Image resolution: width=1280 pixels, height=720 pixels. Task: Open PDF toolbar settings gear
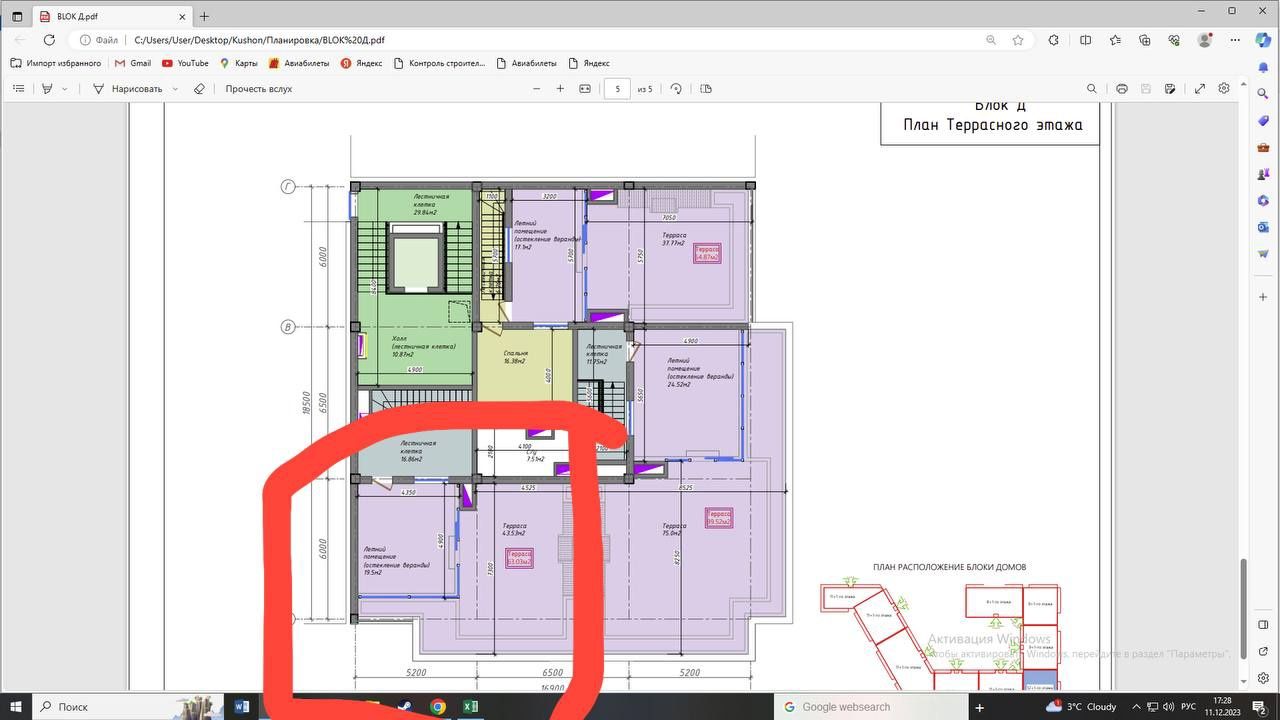tap(1224, 89)
